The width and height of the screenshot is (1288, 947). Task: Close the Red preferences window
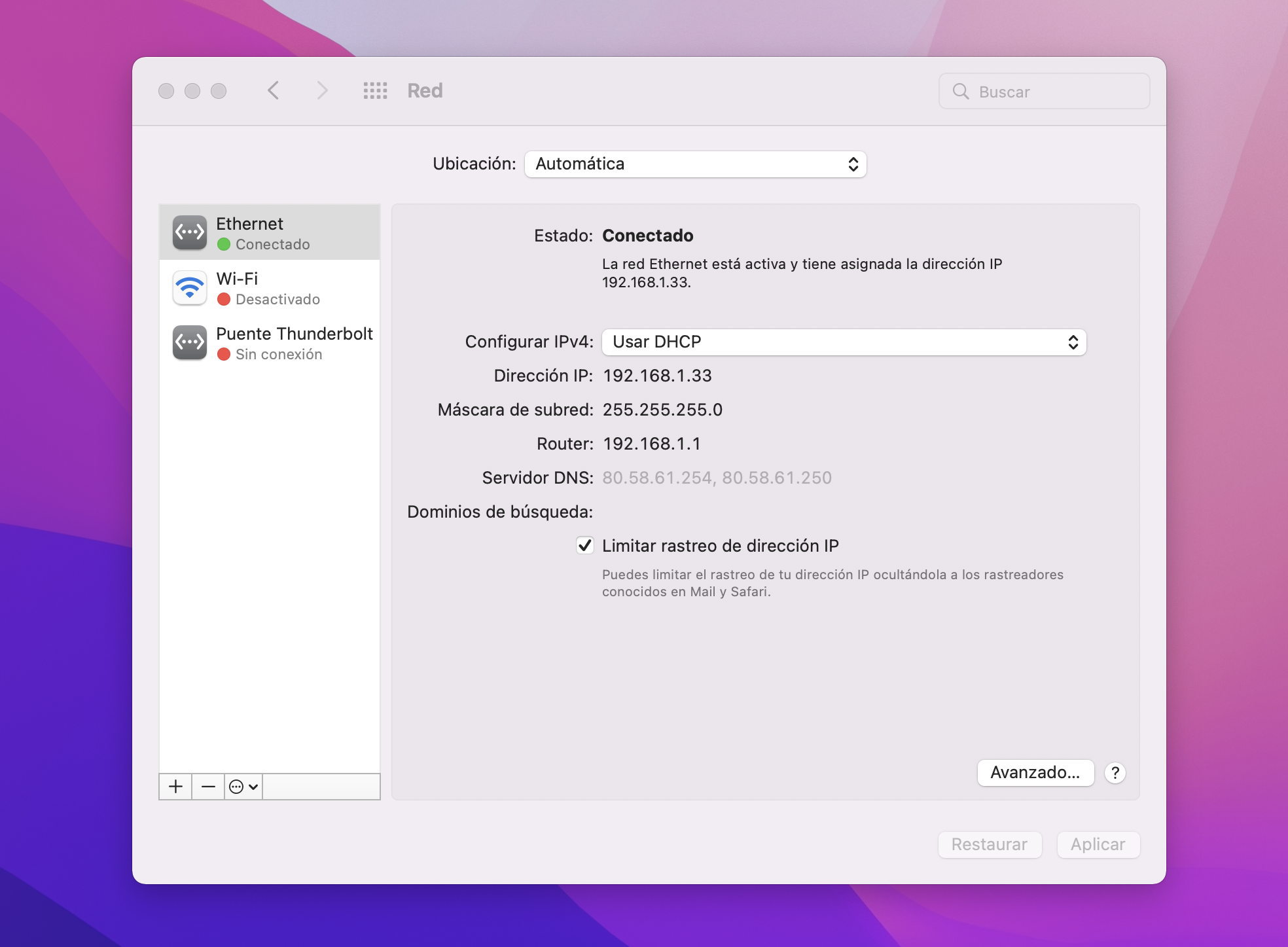tap(166, 91)
